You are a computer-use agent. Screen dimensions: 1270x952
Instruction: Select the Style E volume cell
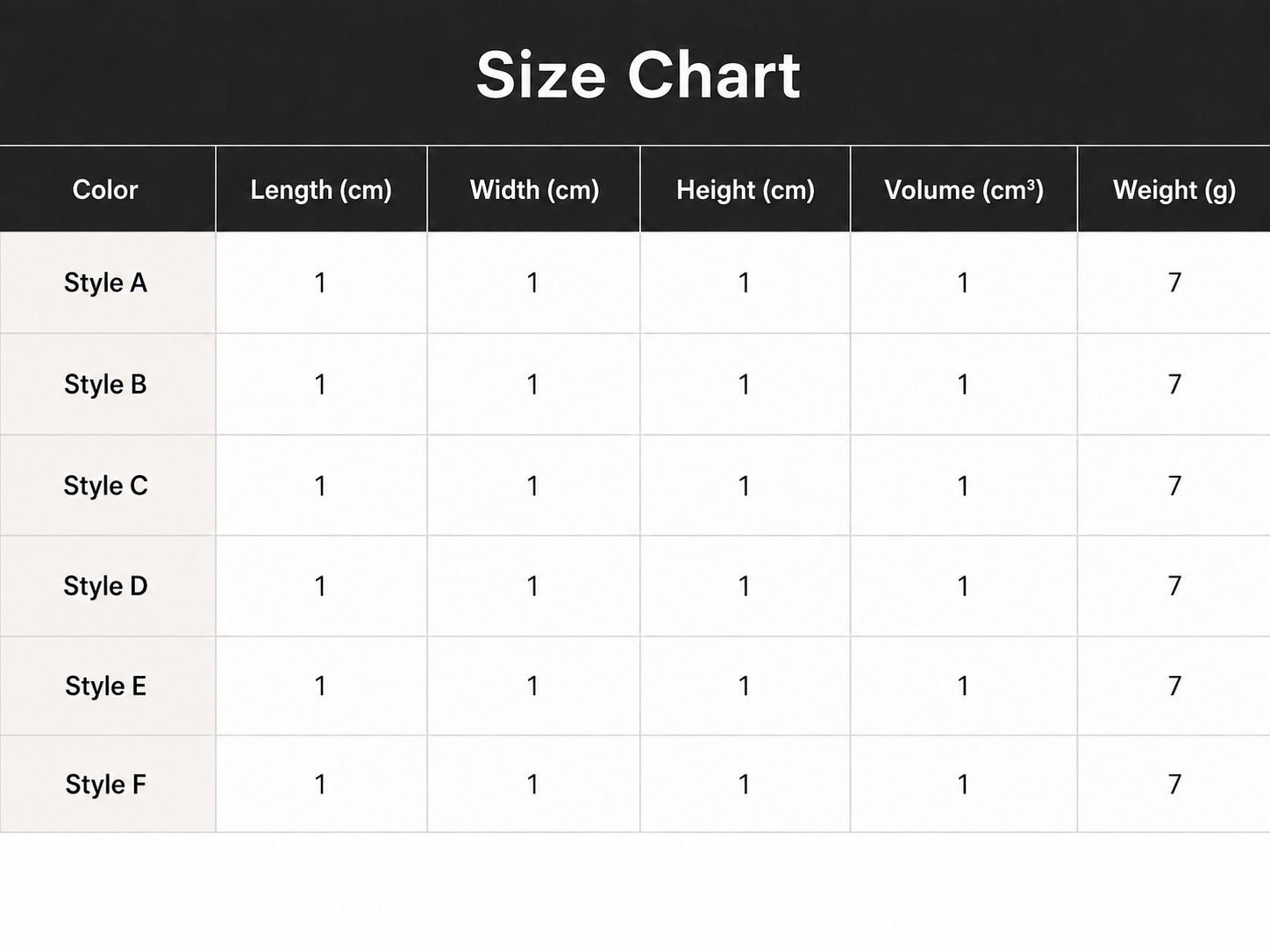(x=964, y=686)
